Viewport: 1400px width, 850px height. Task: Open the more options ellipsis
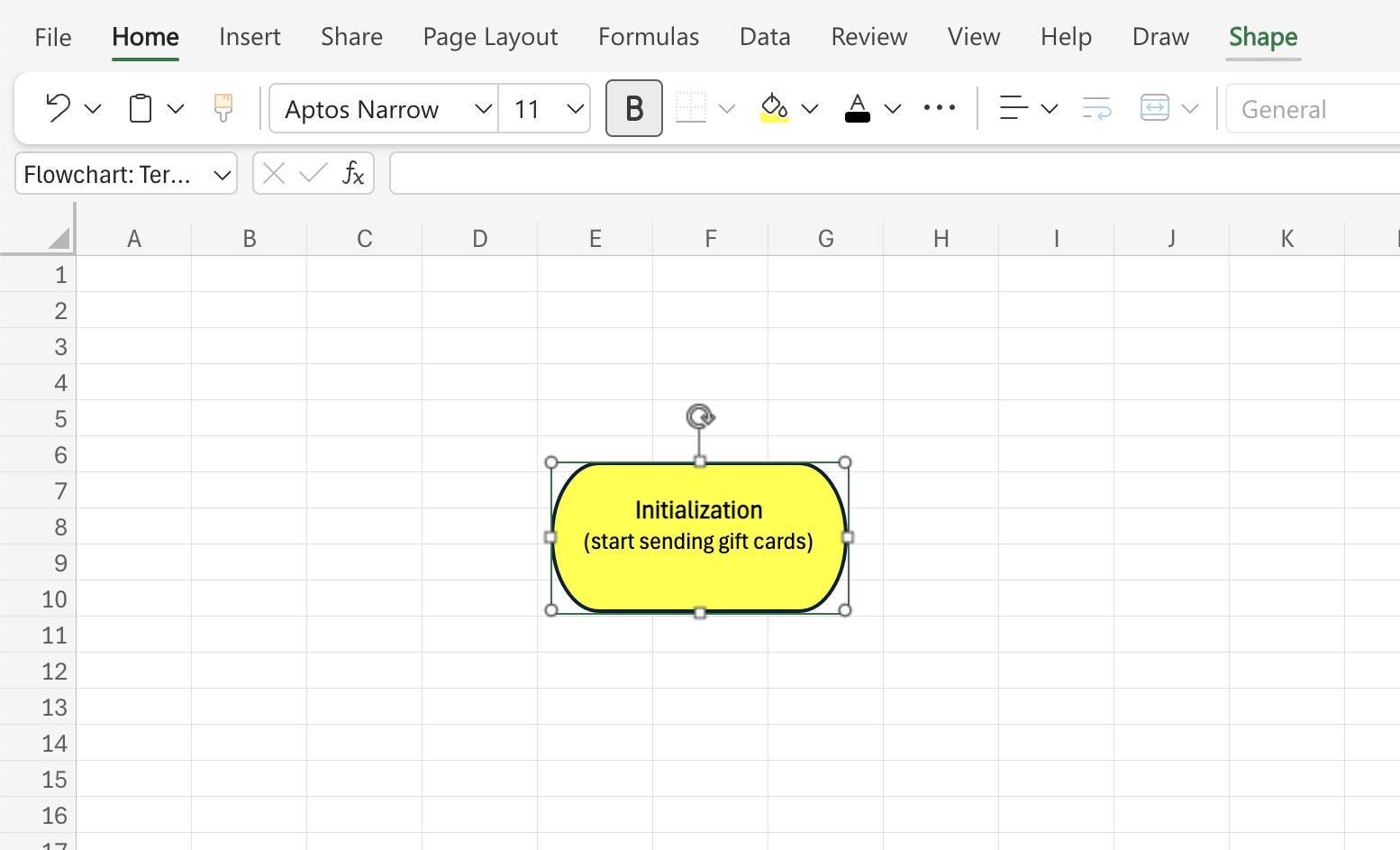(x=940, y=108)
